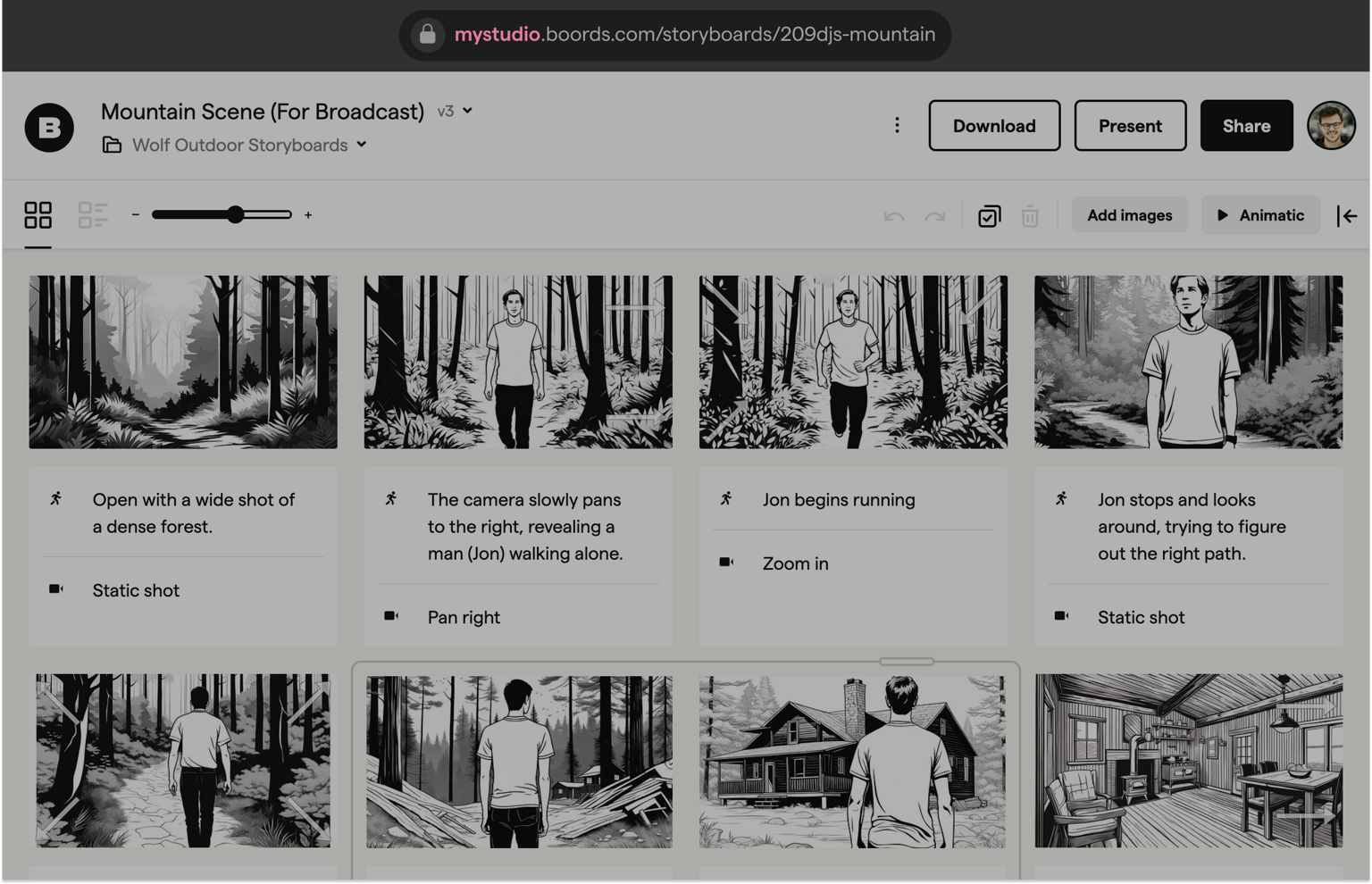Collapse the side panel arrow icon

(x=1347, y=216)
